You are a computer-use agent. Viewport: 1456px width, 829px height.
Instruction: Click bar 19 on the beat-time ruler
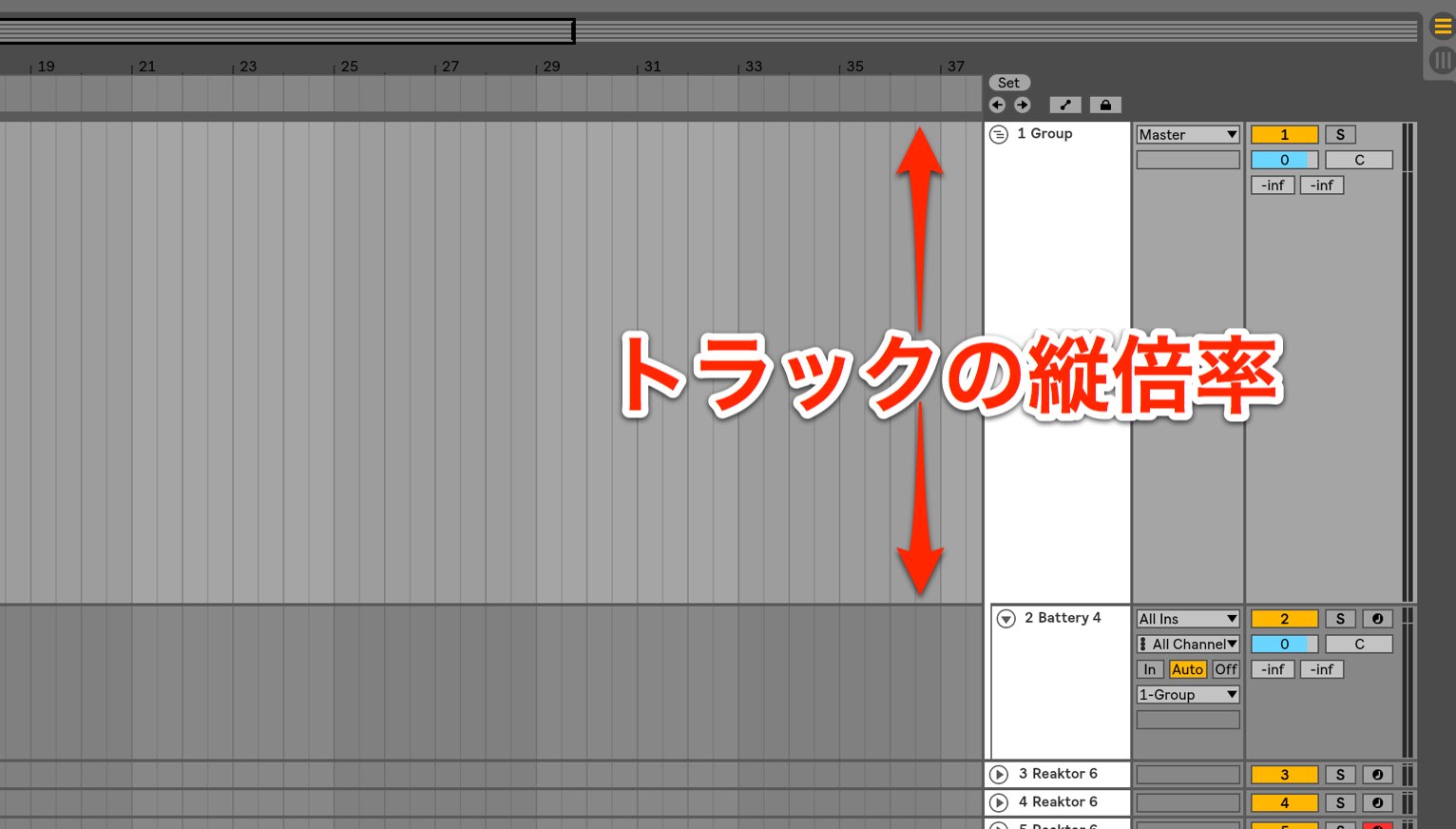click(x=46, y=67)
